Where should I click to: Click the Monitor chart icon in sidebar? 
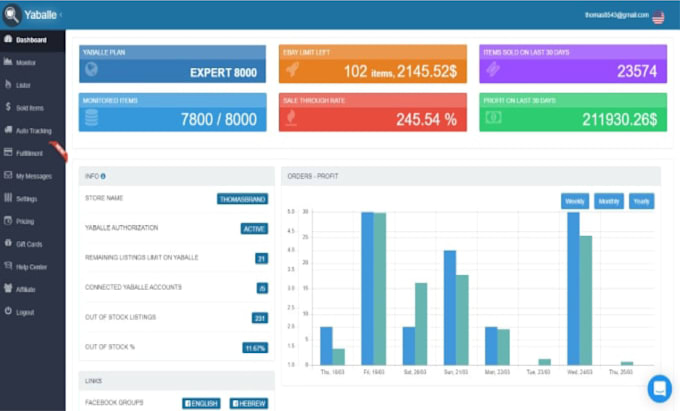8,62
